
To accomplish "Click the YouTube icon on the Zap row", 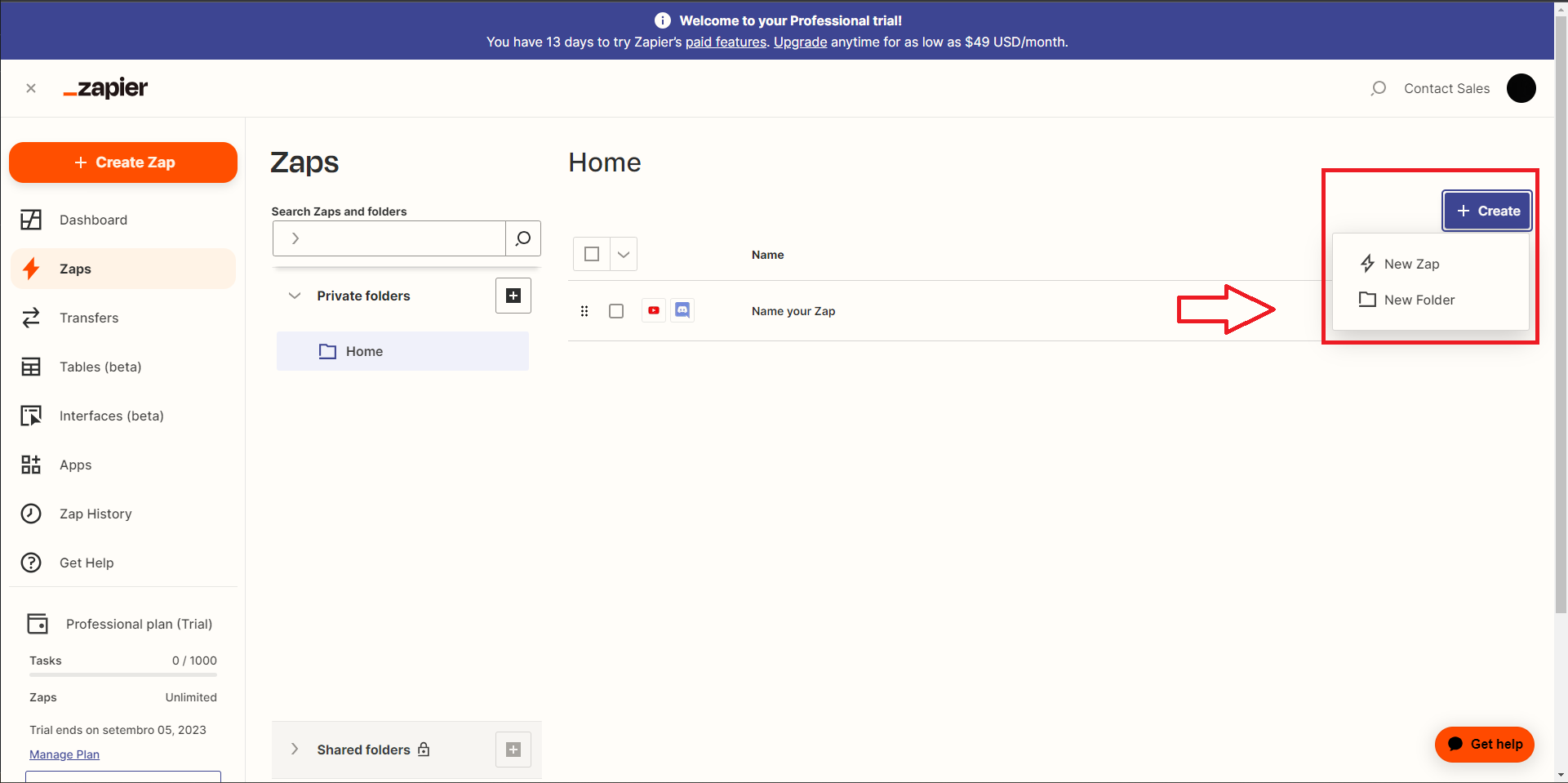I will tap(653, 310).
